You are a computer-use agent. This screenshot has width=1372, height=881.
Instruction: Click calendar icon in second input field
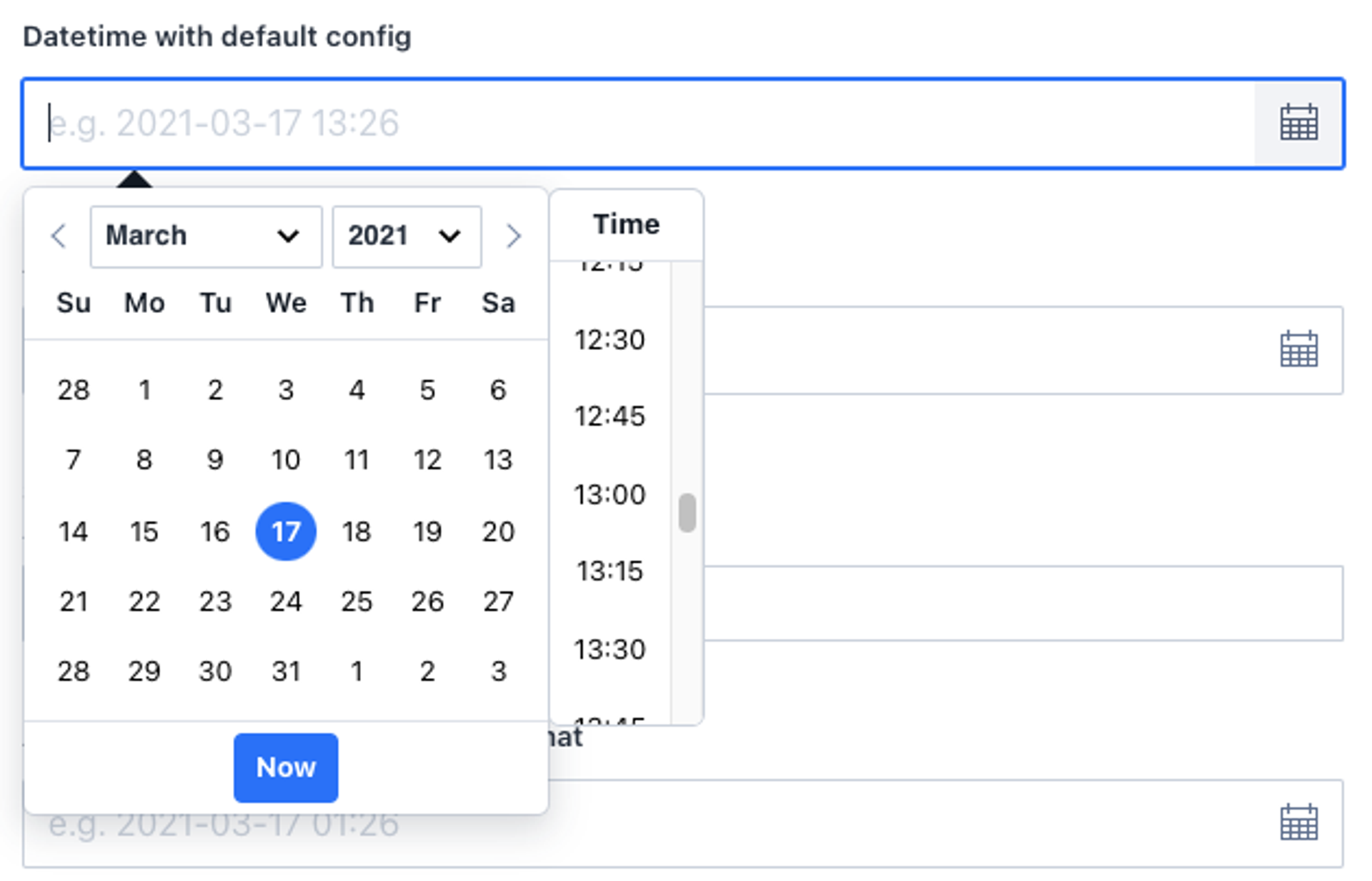pyautogui.click(x=1298, y=349)
